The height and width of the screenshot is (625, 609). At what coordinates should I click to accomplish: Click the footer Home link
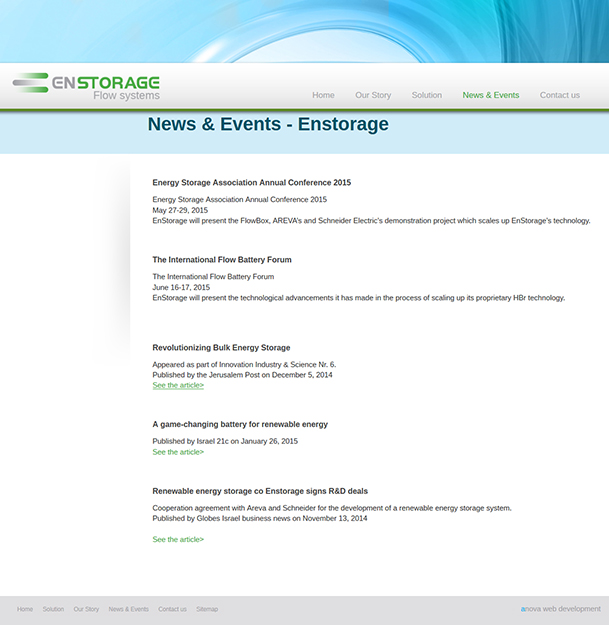coord(25,609)
